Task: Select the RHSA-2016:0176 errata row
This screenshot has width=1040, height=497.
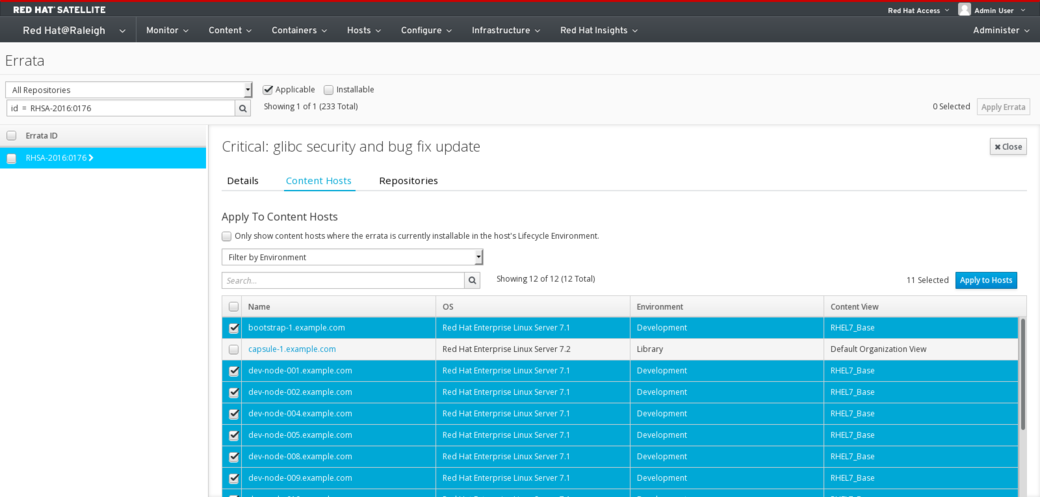Action: coord(103,158)
